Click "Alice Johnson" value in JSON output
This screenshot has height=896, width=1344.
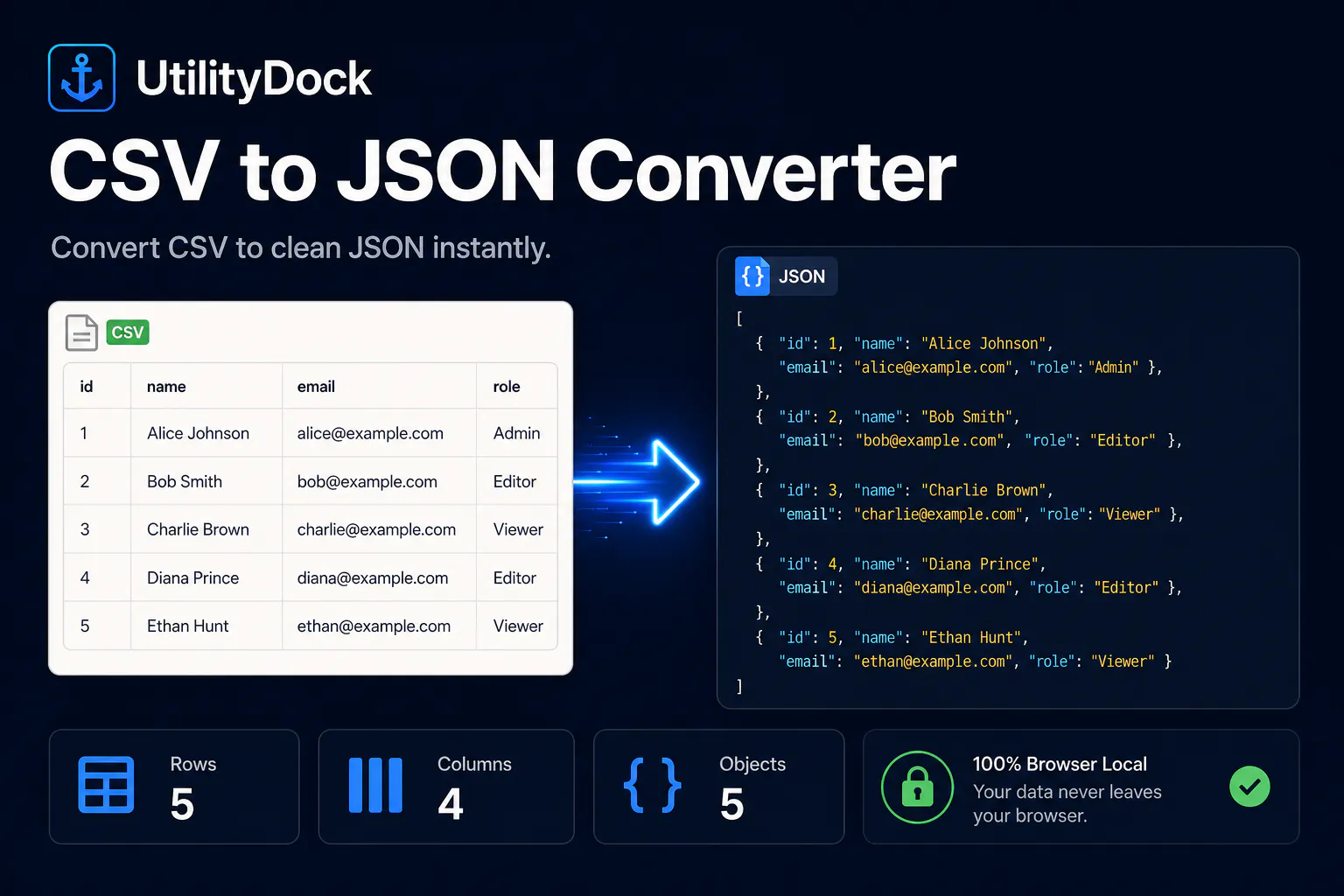click(983, 344)
